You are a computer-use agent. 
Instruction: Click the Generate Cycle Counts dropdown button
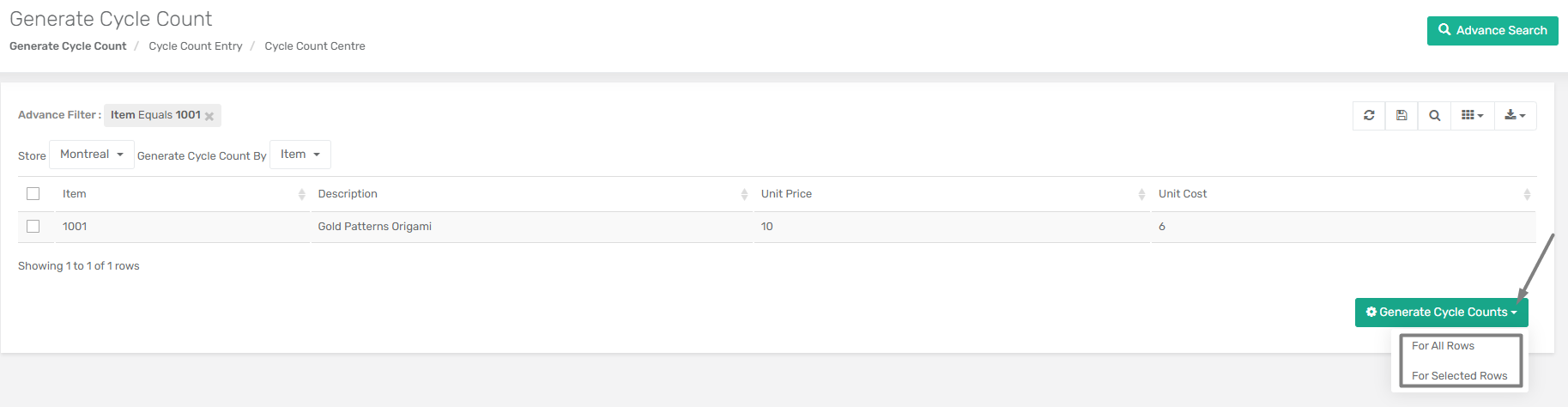tap(1442, 313)
